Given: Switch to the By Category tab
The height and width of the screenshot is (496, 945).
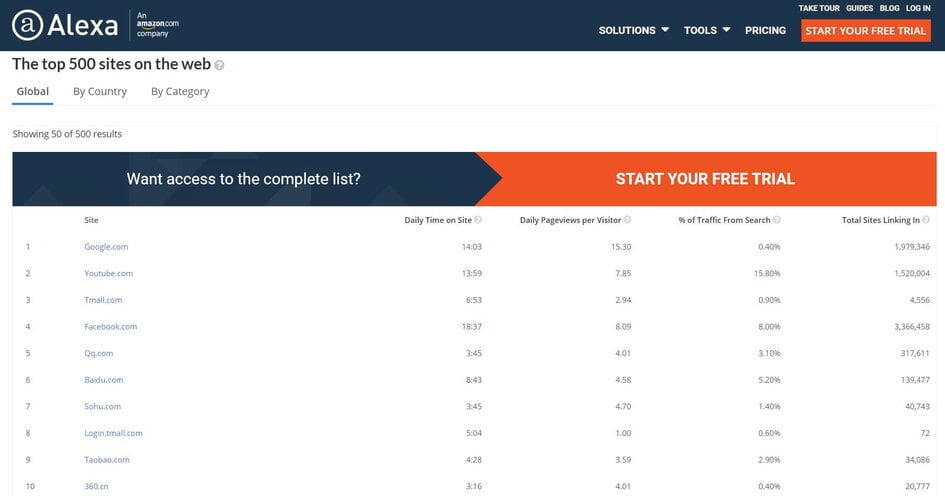Looking at the screenshot, I should pos(180,92).
